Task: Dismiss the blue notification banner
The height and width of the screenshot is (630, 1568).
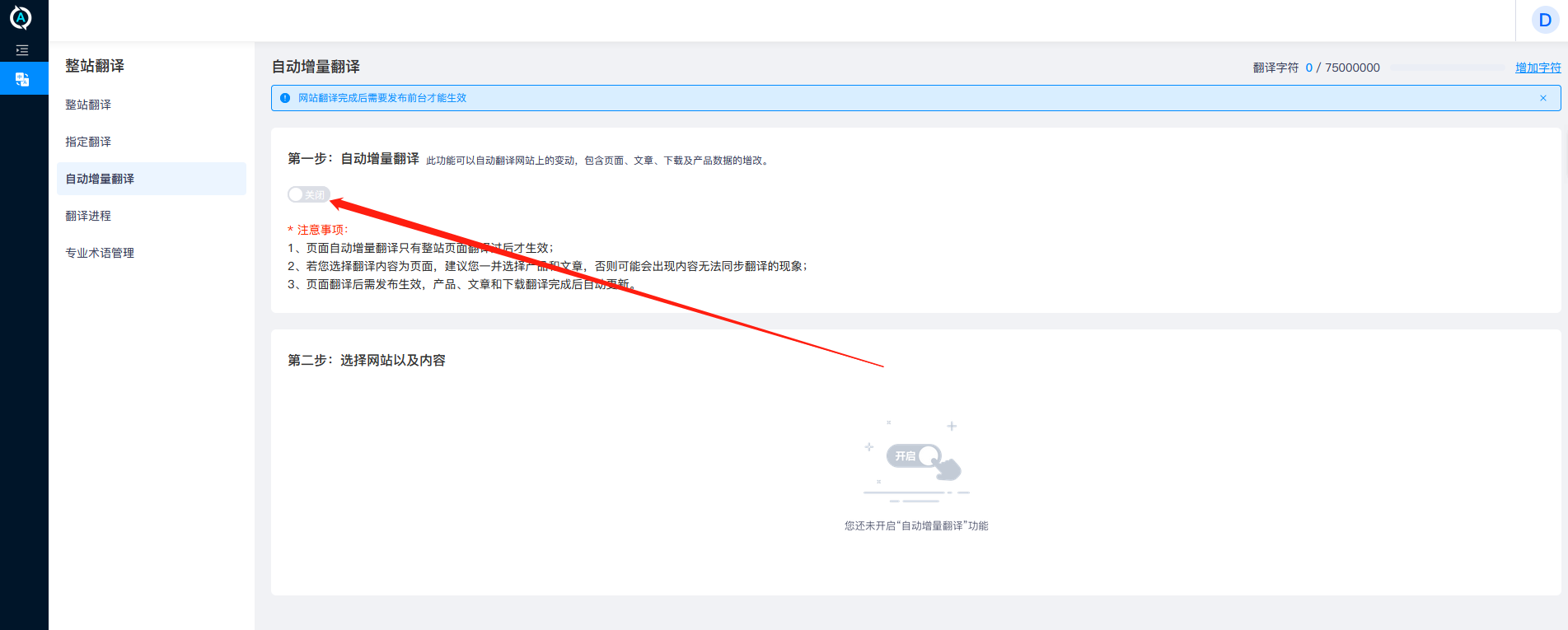Action: pyautogui.click(x=1542, y=98)
